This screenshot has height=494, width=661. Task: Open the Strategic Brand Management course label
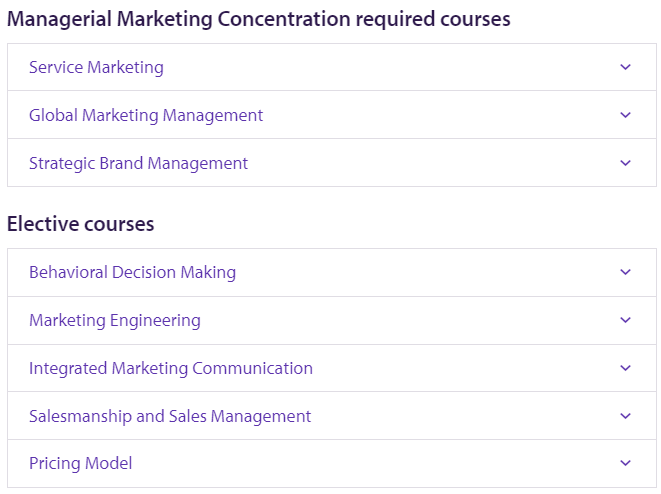point(138,163)
